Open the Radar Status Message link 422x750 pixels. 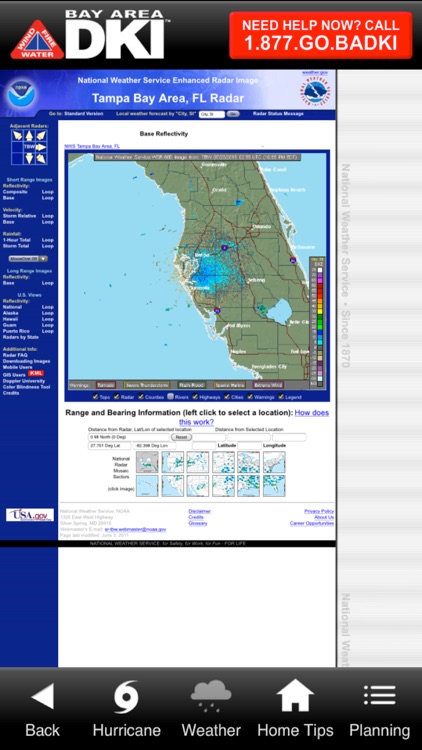click(x=278, y=114)
